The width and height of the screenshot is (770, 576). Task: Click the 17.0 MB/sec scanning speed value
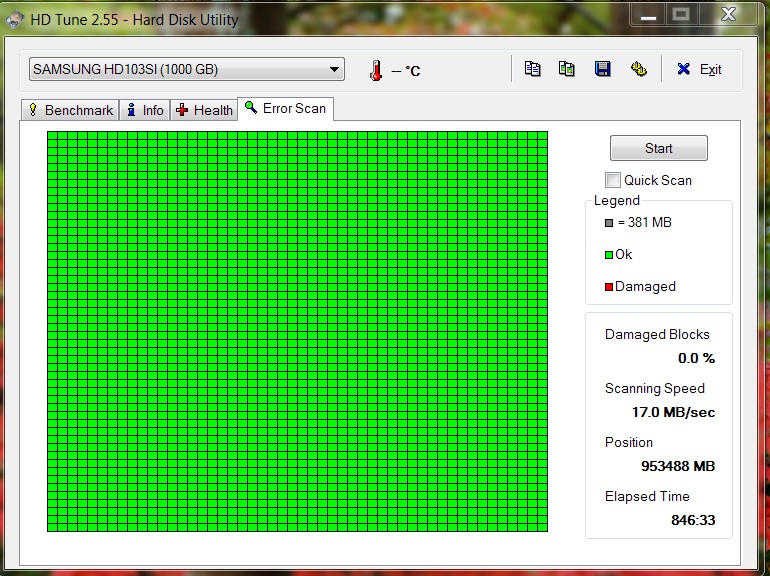point(673,412)
